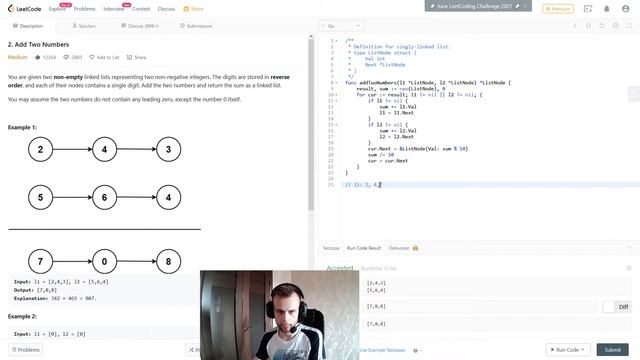Screen dimensions: 640x360
Task: Click the Add to List heart icon
Action: pyautogui.click(x=92, y=57)
